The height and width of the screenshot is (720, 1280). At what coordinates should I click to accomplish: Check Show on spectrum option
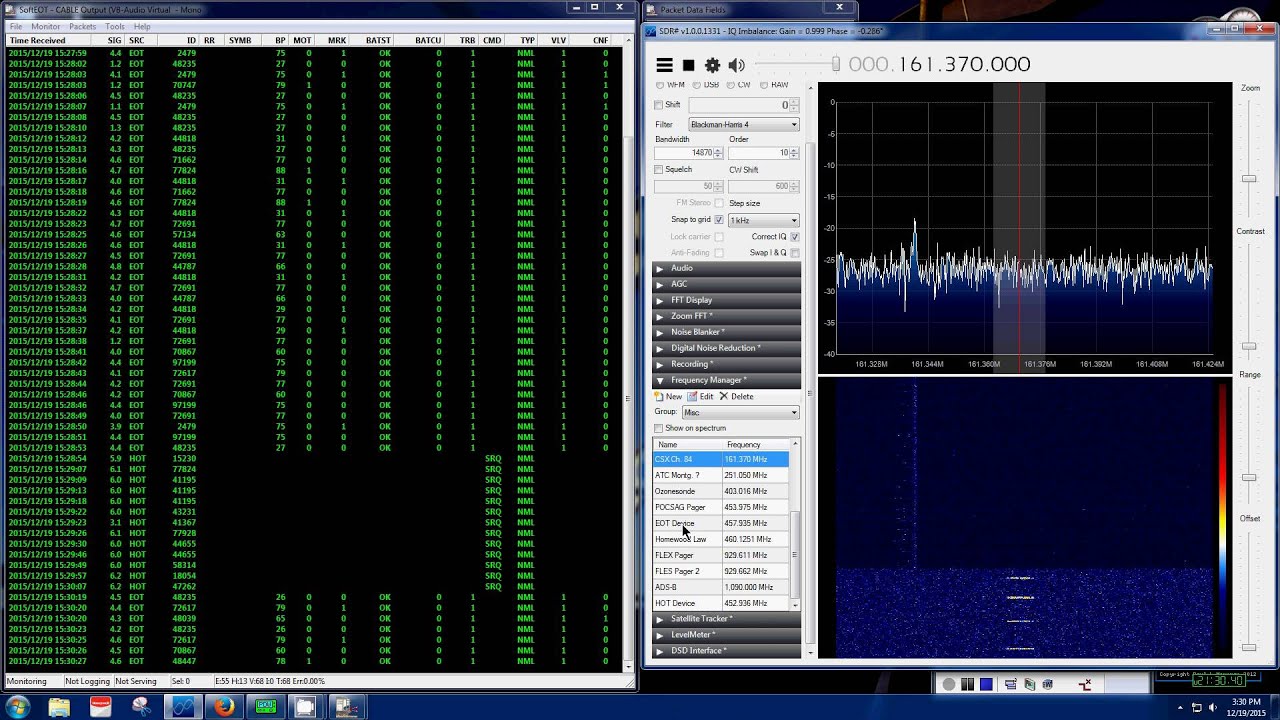(x=659, y=428)
